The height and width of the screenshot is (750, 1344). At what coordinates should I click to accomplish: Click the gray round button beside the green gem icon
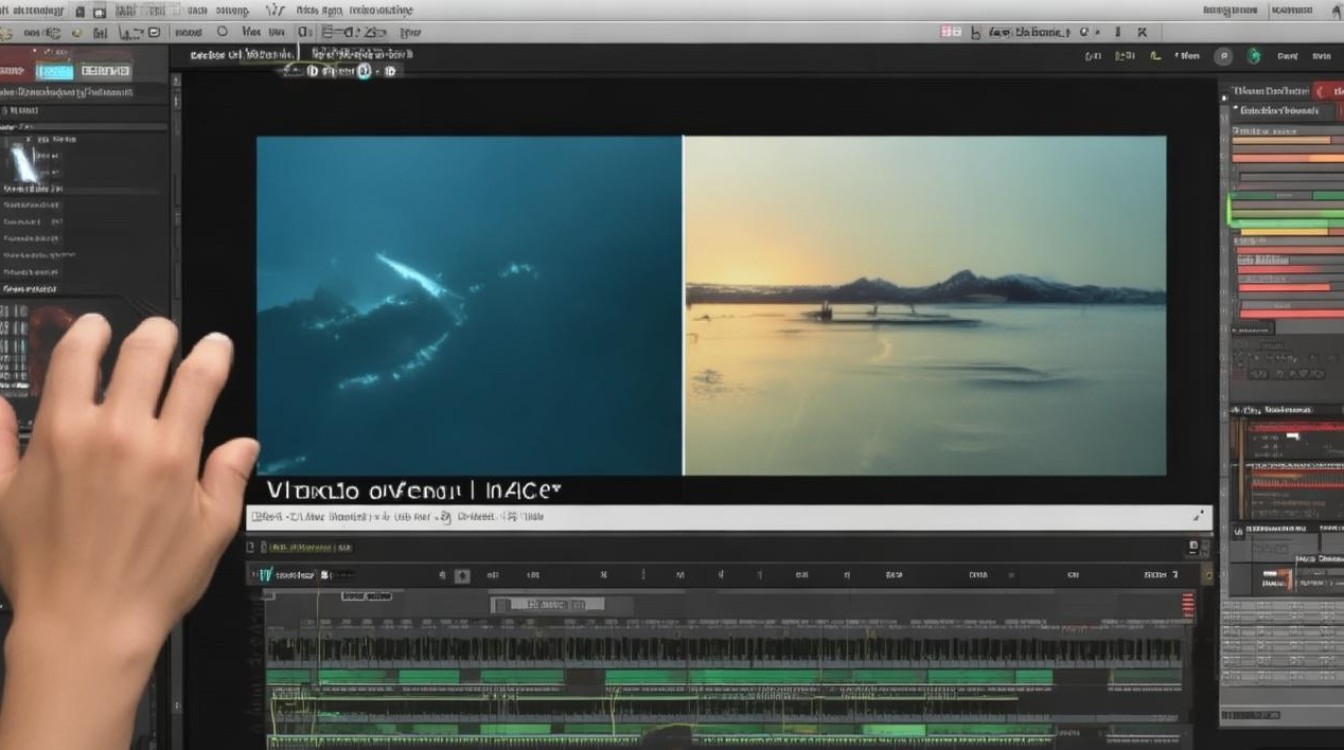1223,57
